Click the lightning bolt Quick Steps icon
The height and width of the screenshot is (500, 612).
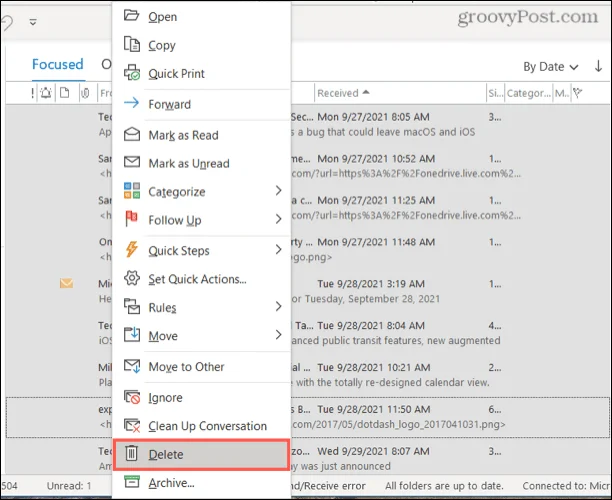click(132, 249)
